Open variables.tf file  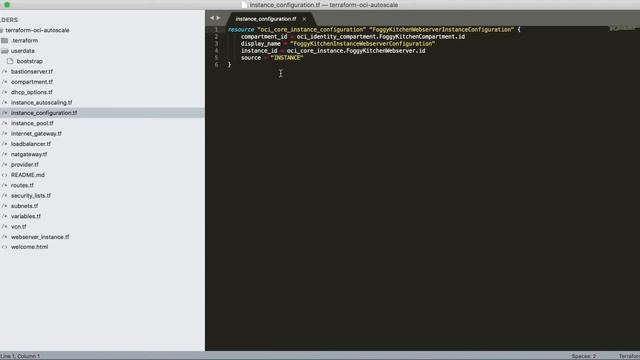coord(26,216)
